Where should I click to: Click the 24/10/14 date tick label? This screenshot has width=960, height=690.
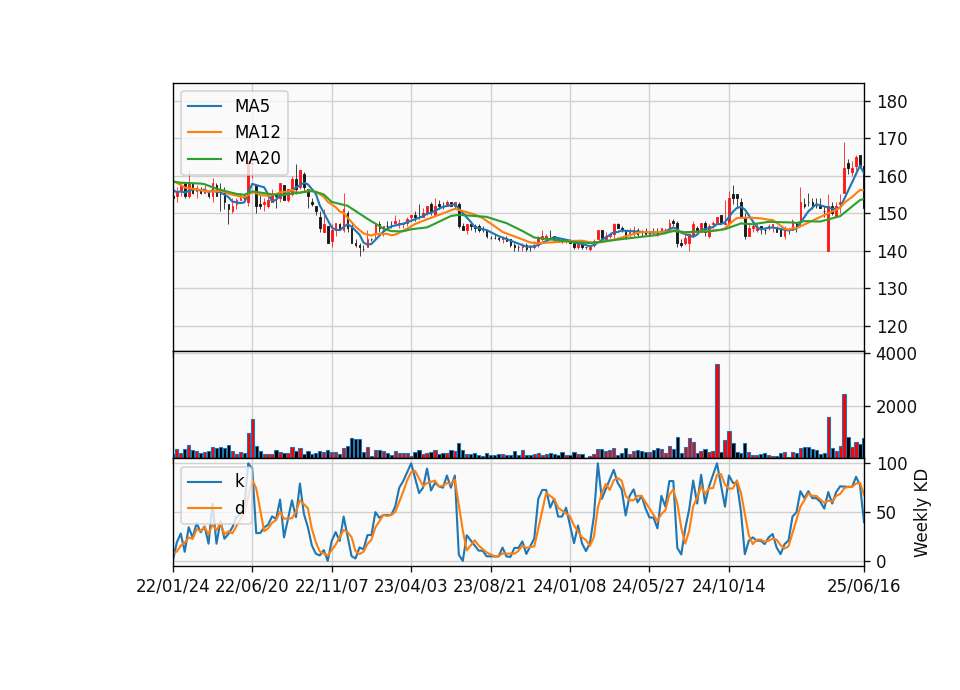(x=729, y=587)
